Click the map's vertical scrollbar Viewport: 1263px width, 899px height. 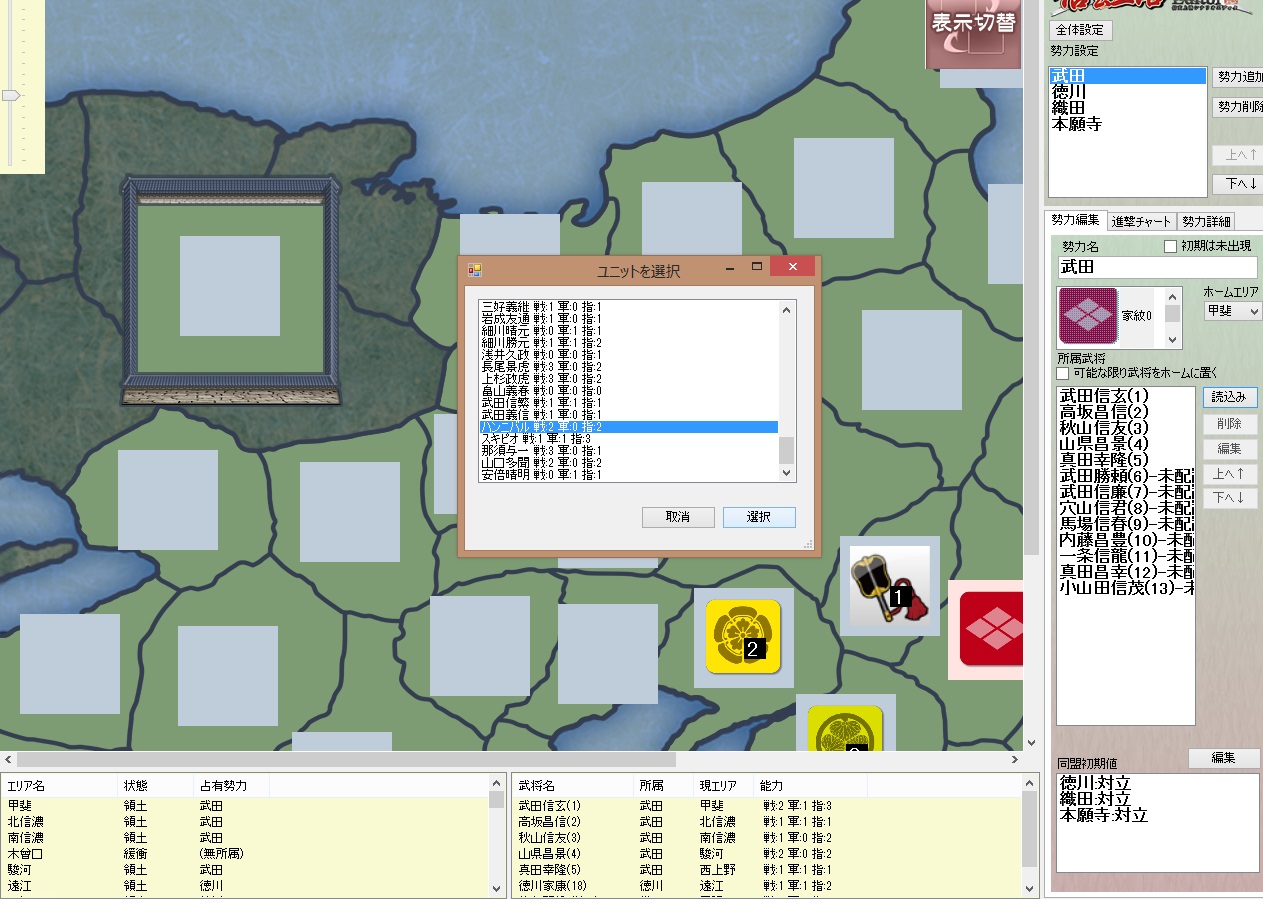(1032, 375)
